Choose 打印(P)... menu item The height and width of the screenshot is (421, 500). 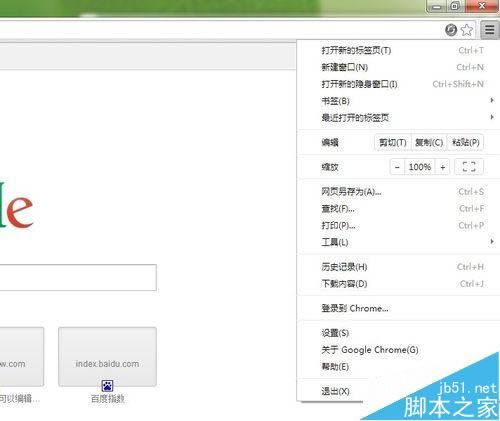398,225
